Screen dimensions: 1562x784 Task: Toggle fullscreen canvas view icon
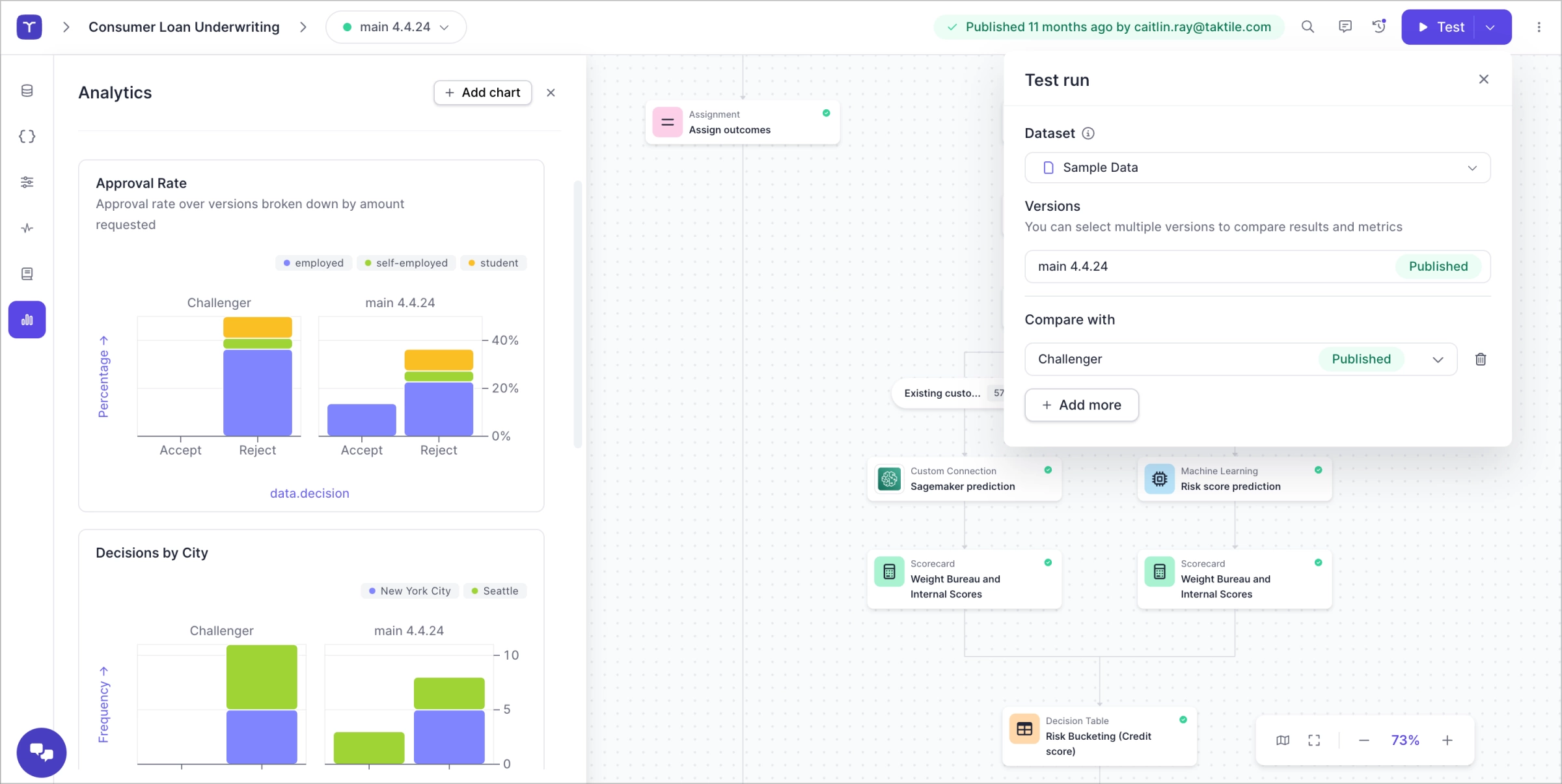click(1314, 740)
